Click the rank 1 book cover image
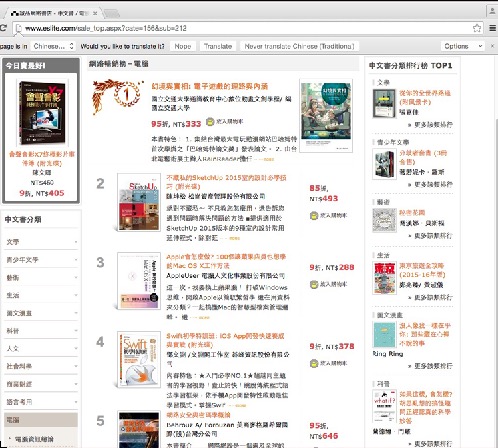498x448 pixels. point(326,115)
